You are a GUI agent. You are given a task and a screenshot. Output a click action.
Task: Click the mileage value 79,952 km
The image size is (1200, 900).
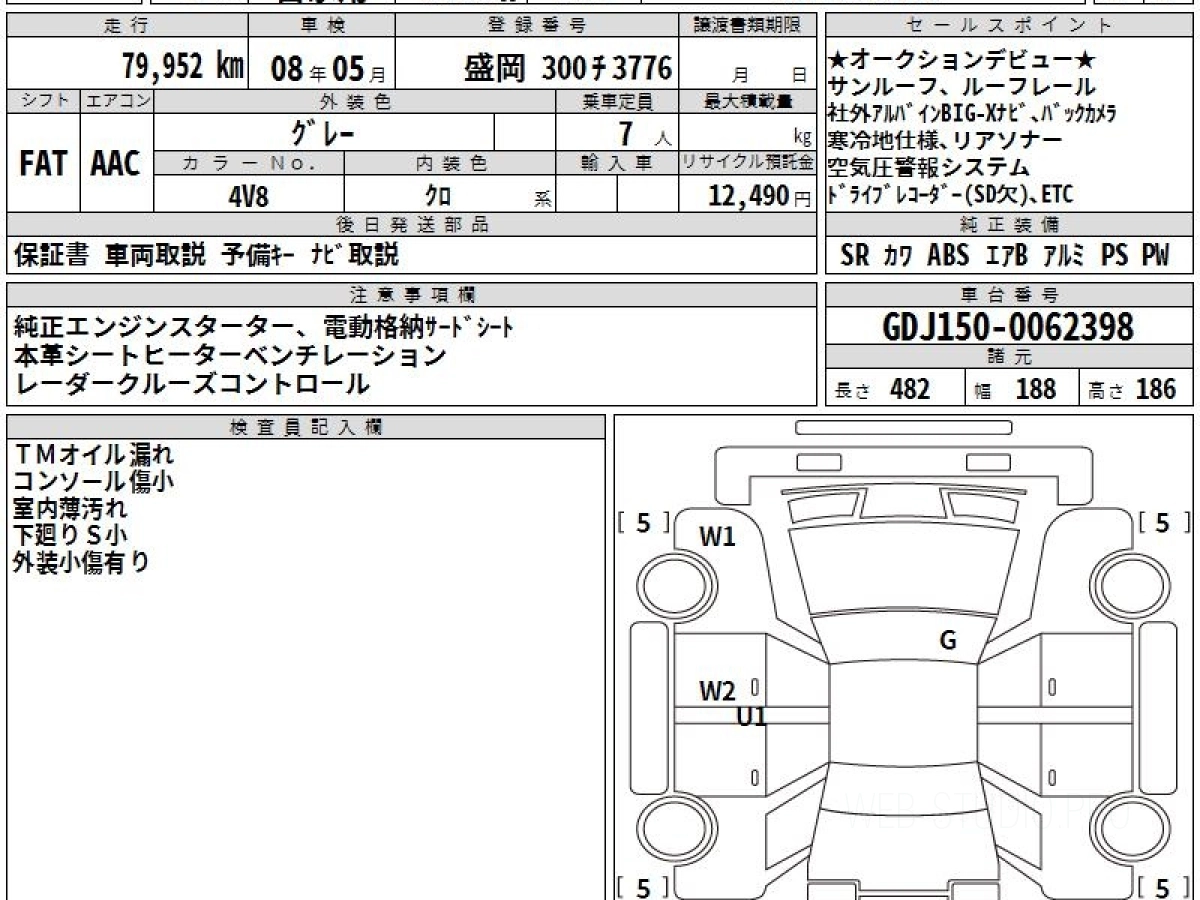(x=183, y=67)
